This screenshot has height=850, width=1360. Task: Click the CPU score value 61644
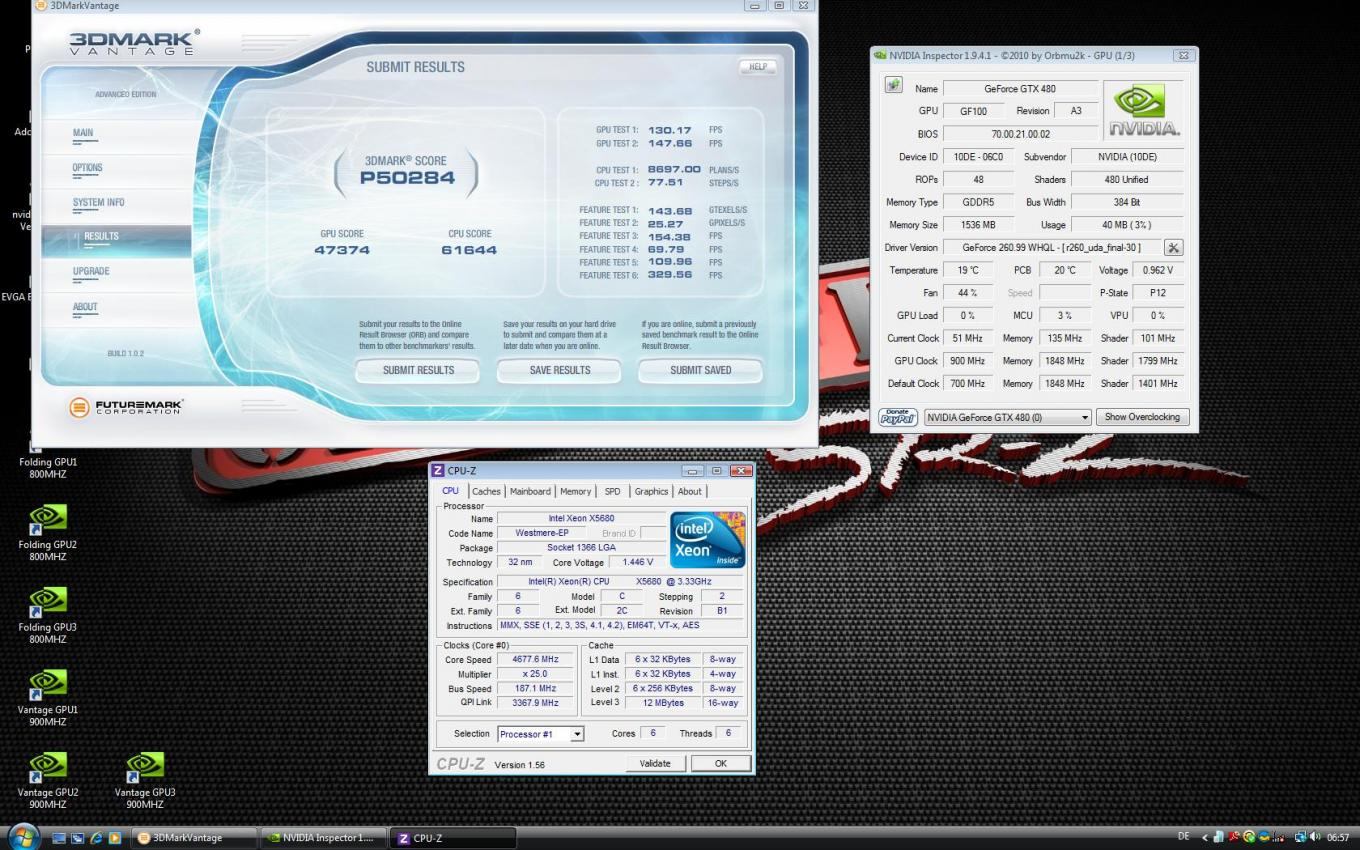[x=469, y=250]
